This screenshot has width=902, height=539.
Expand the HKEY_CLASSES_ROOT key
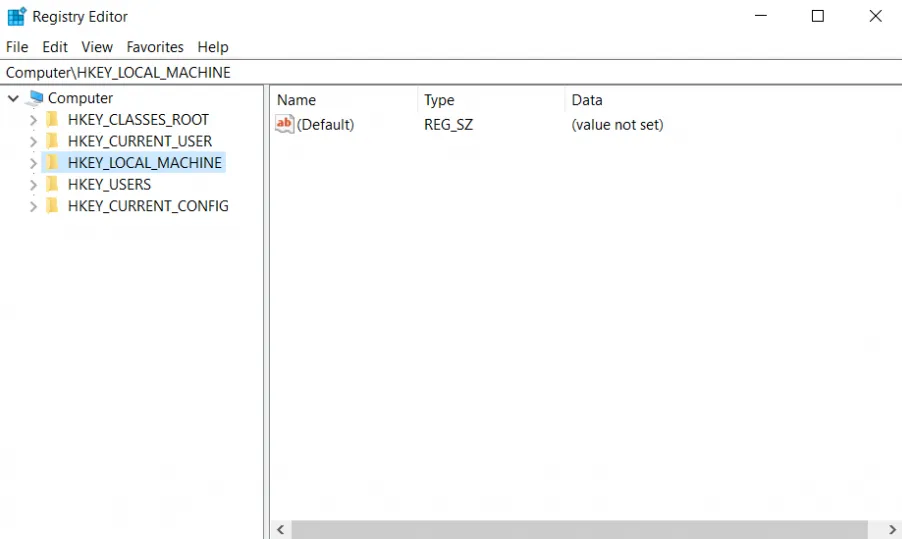click(x=33, y=120)
